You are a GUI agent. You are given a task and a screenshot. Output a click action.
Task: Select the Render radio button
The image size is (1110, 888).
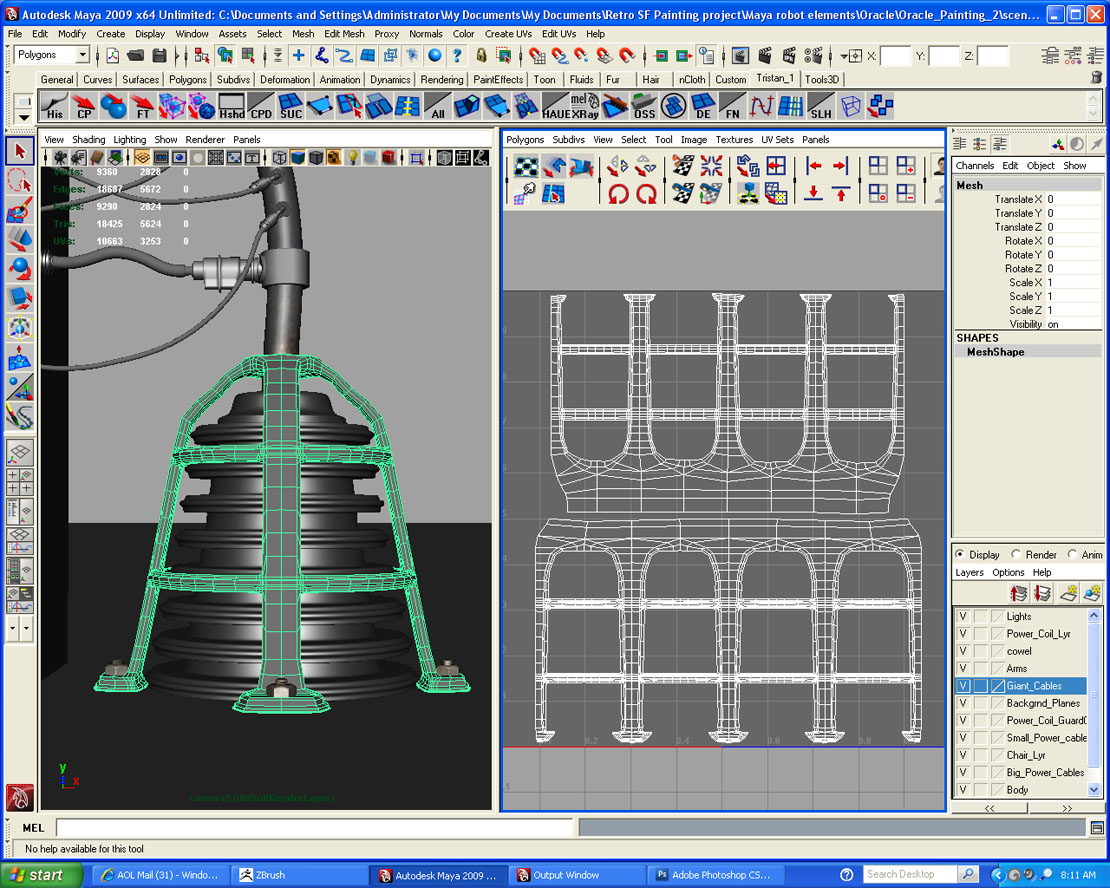1014,553
